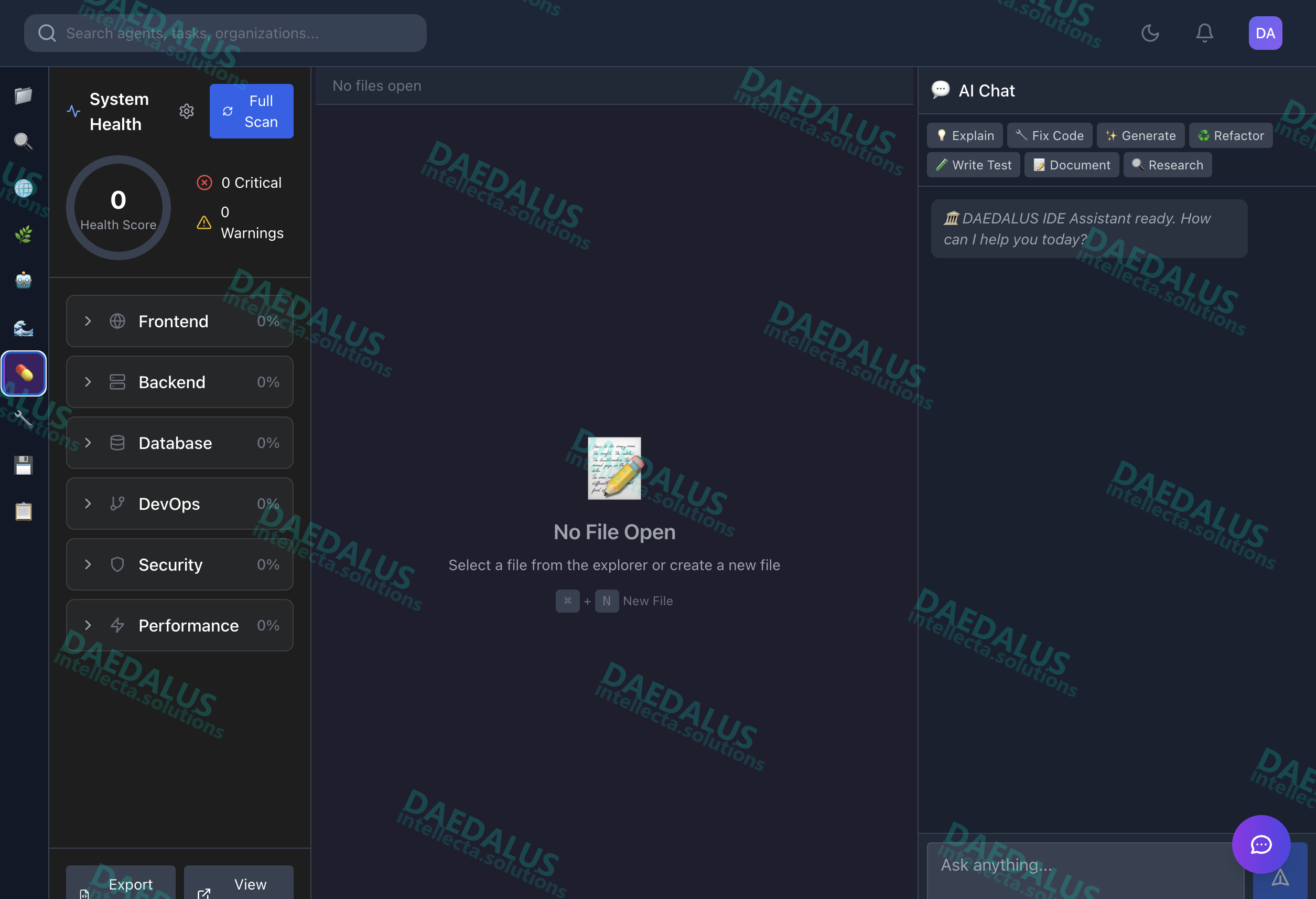Click the Database 0% value
This screenshot has height=899, width=1316.
click(x=268, y=442)
